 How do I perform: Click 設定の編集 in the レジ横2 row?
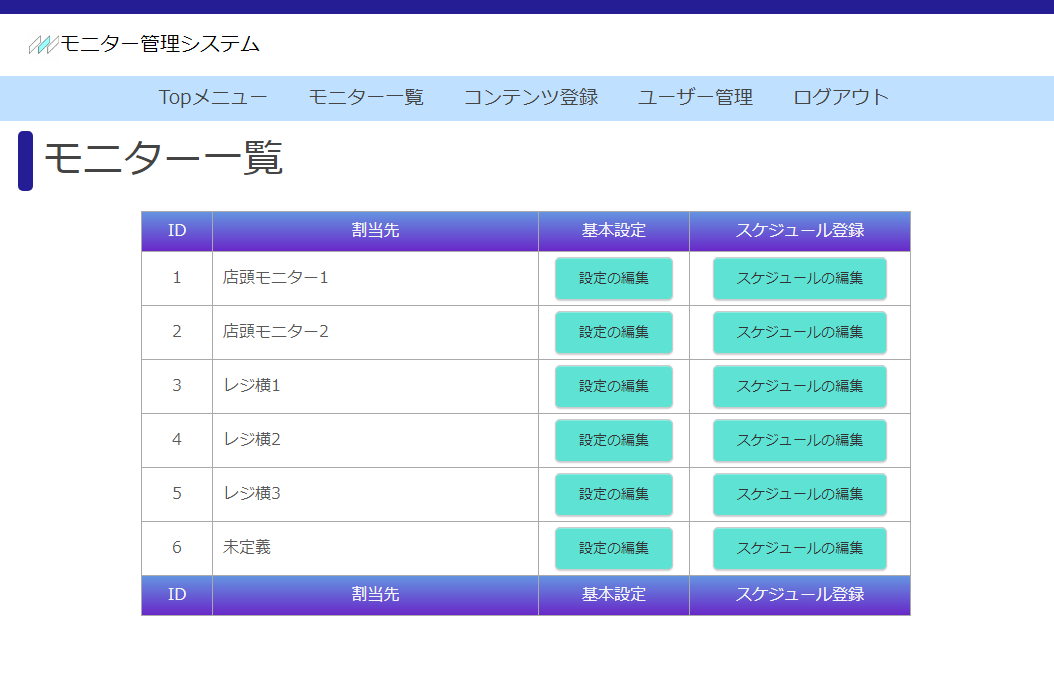614,440
